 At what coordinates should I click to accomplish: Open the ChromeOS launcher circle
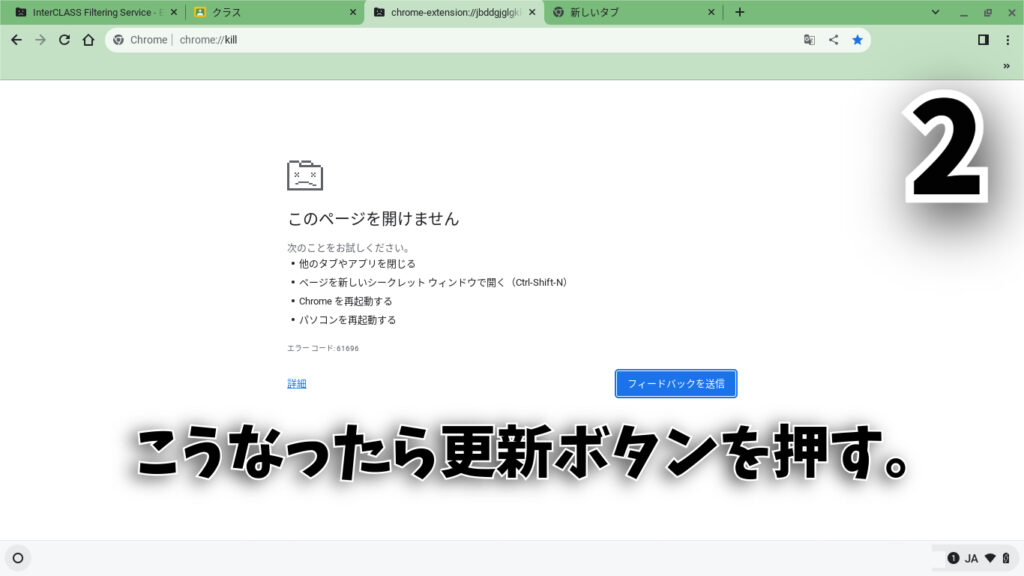coord(18,558)
